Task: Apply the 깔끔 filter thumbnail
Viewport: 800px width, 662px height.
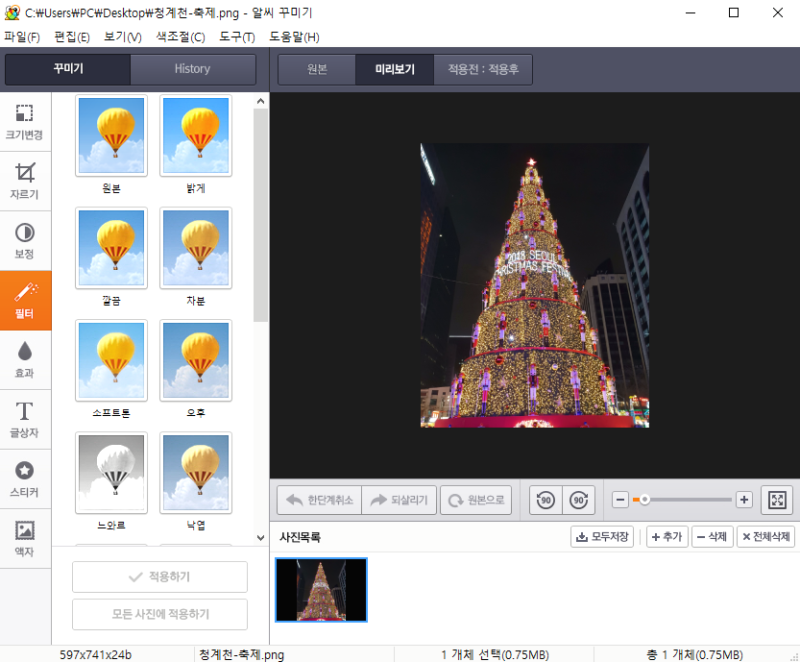Action: pos(111,248)
